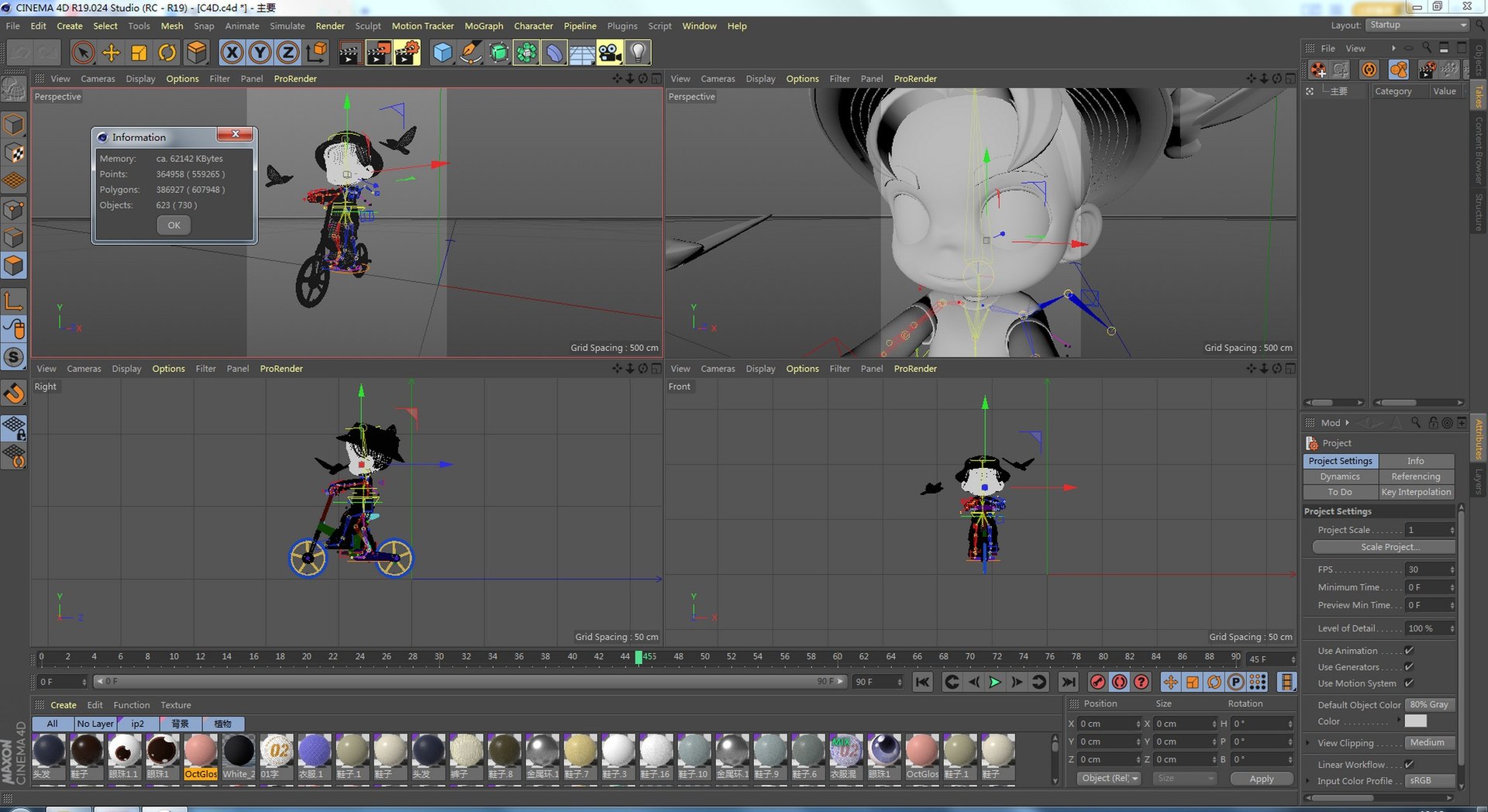
Task: Open the MoGraph menu
Action: [x=484, y=26]
